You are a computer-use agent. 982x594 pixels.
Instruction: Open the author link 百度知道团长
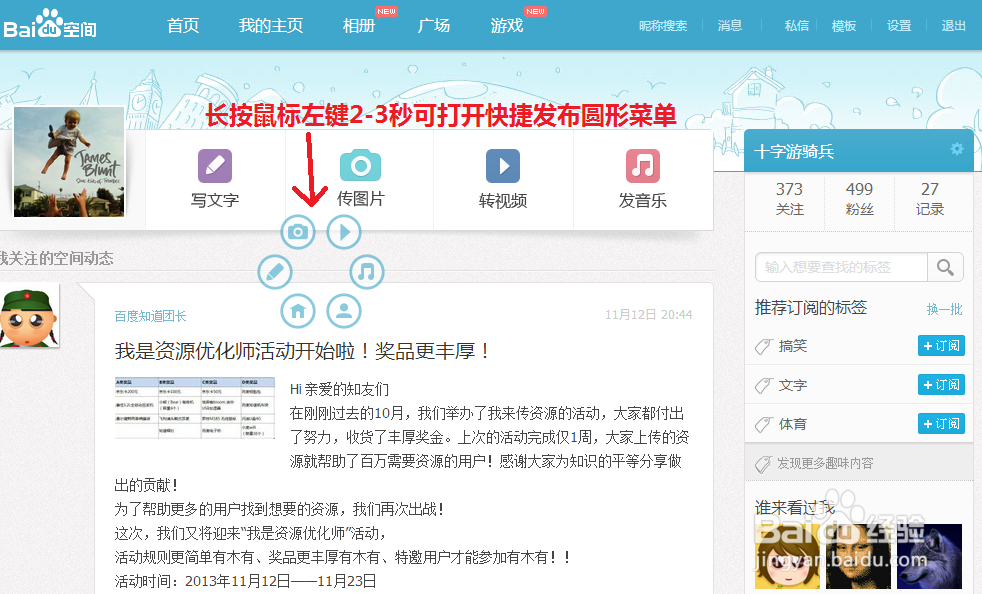(150, 316)
